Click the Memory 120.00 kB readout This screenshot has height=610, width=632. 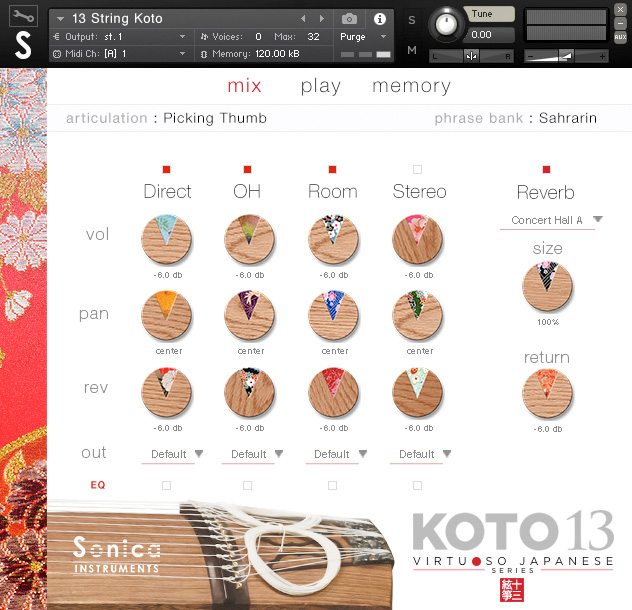[277, 54]
